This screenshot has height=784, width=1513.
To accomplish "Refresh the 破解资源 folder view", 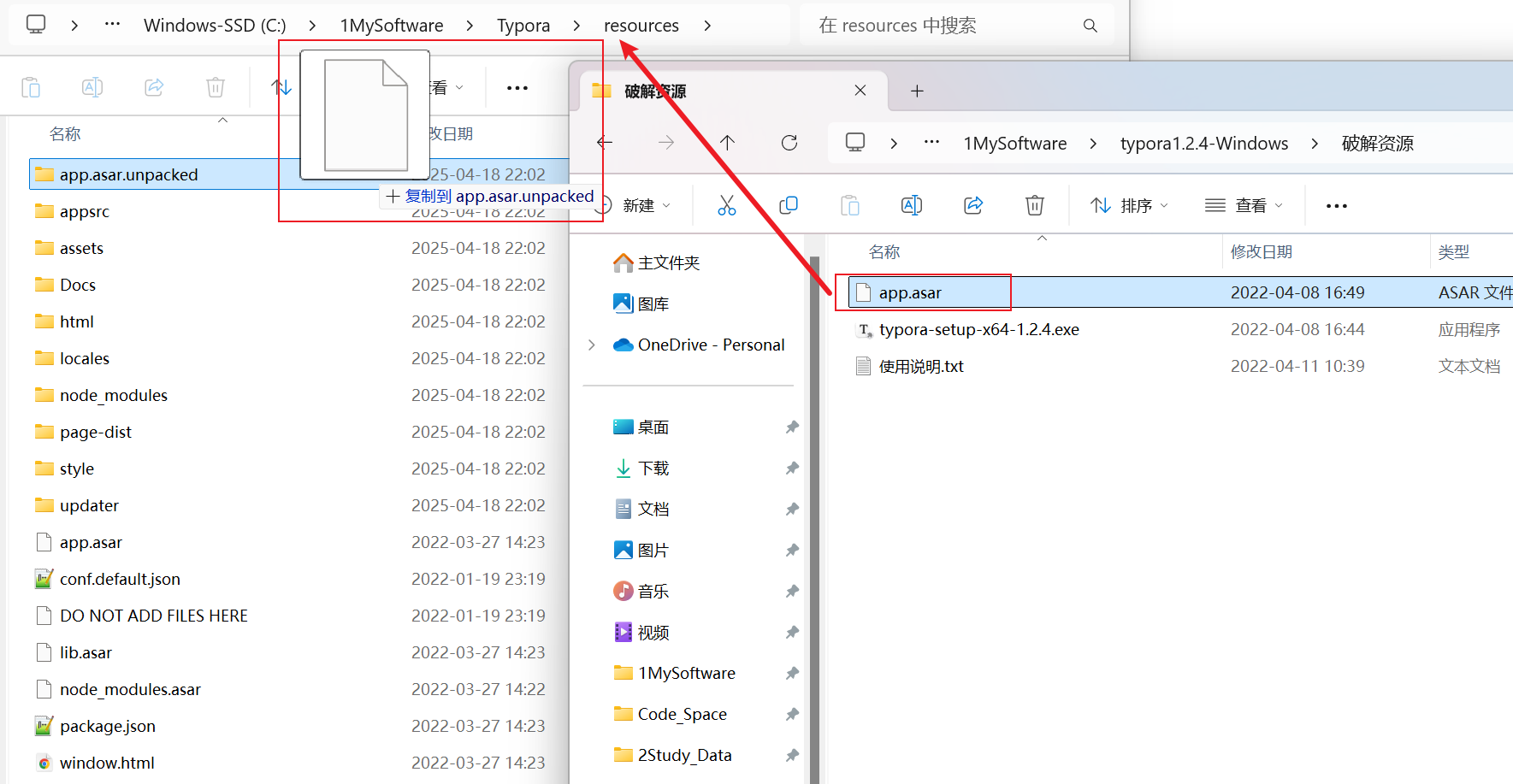I will click(x=789, y=143).
